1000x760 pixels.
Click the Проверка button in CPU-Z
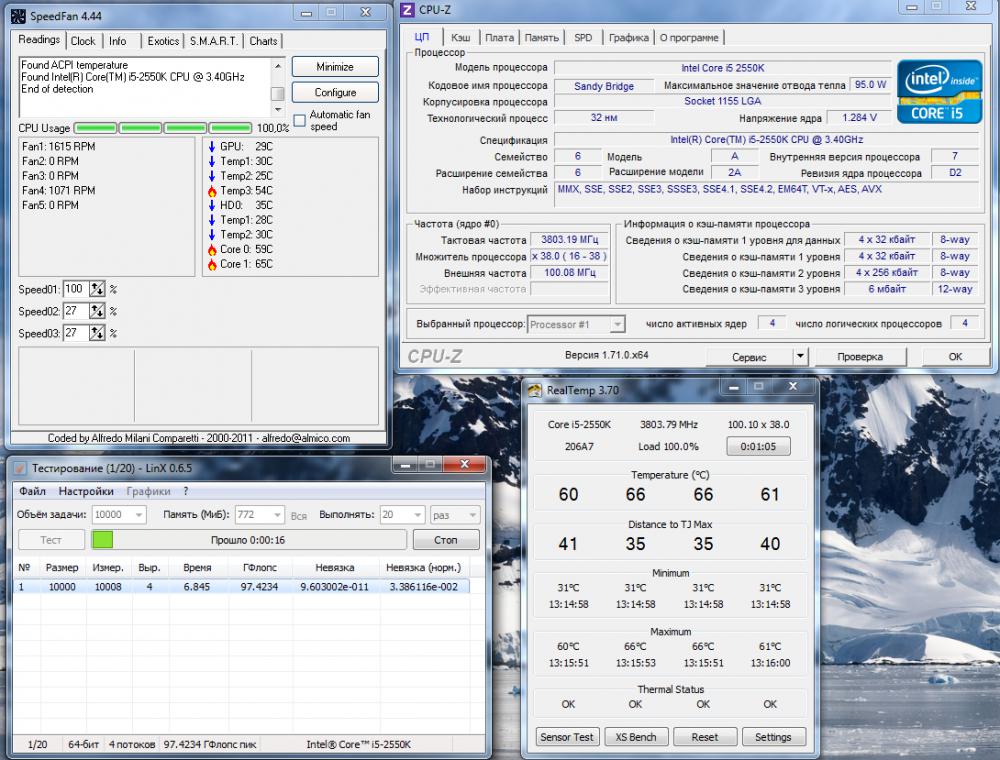click(860, 356)
